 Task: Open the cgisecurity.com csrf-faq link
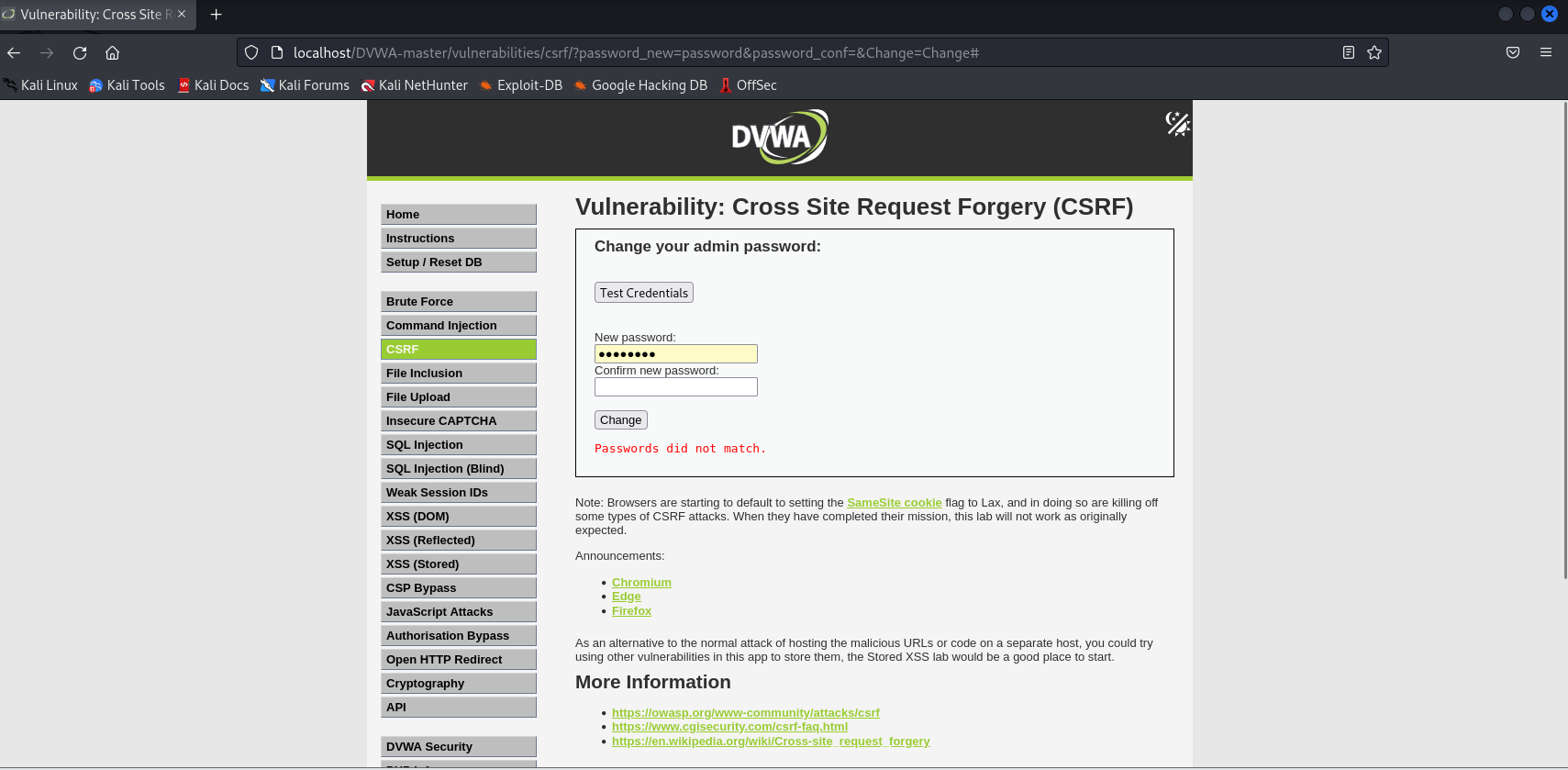point(729,727)
